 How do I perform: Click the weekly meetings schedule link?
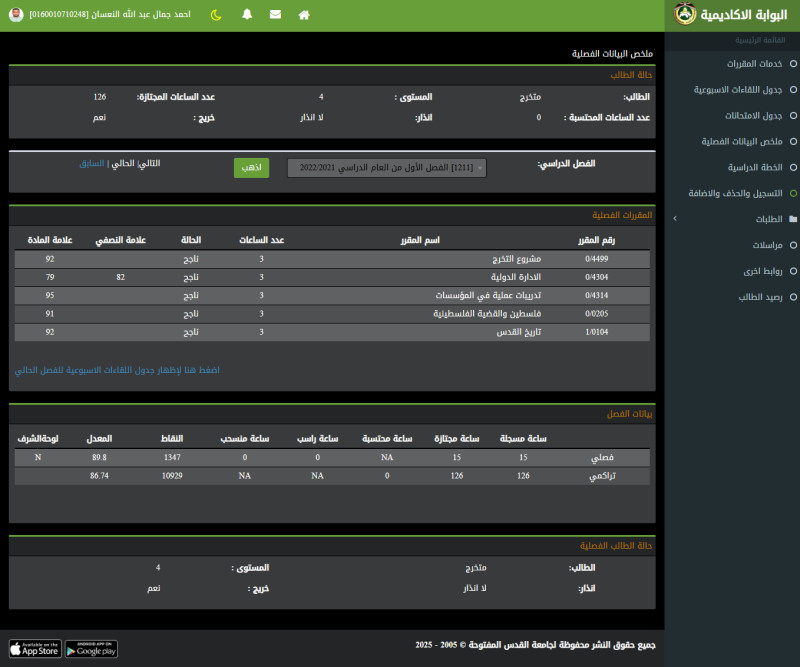click(117, 370)
